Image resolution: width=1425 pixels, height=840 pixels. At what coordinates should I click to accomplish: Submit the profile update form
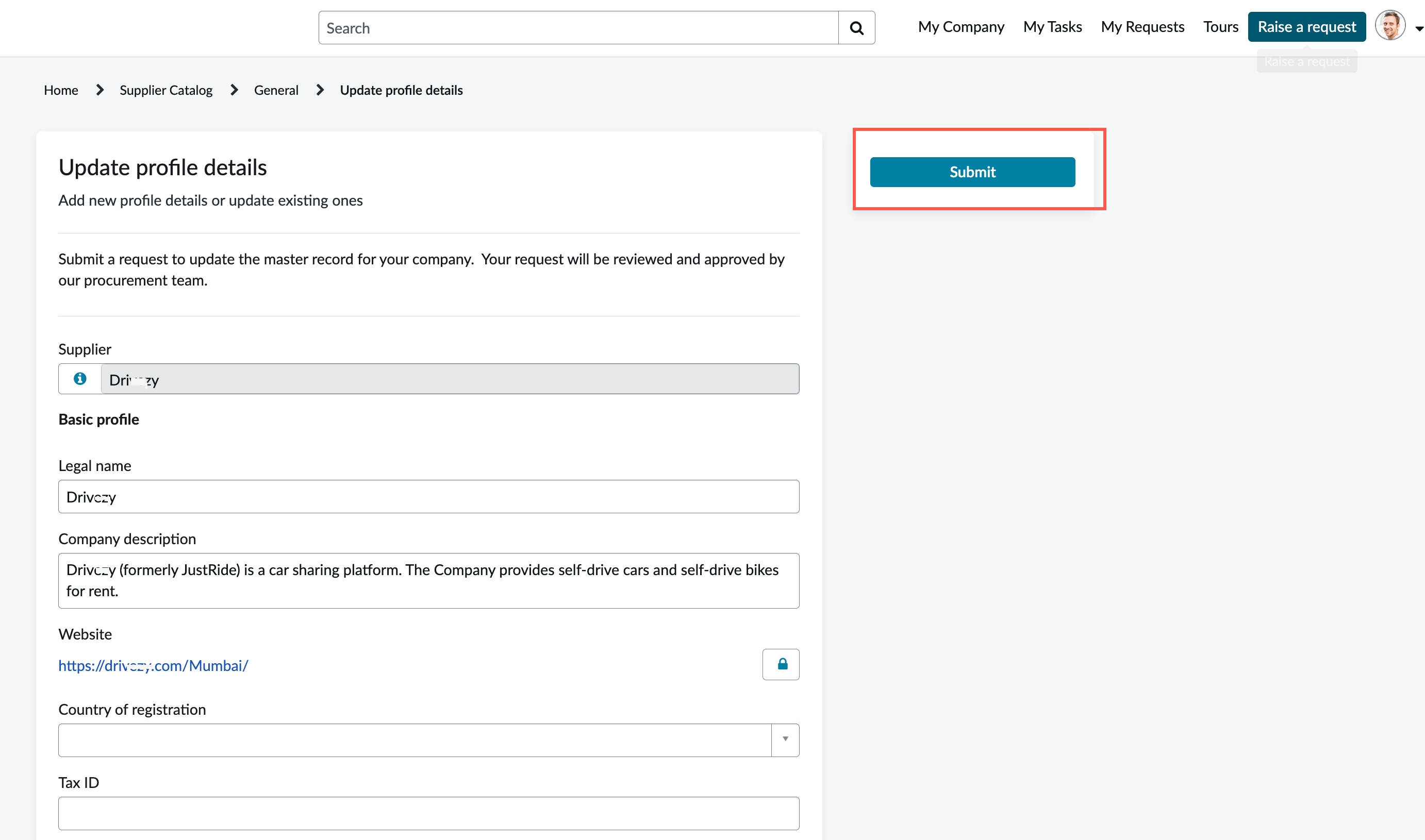[972, 172]
